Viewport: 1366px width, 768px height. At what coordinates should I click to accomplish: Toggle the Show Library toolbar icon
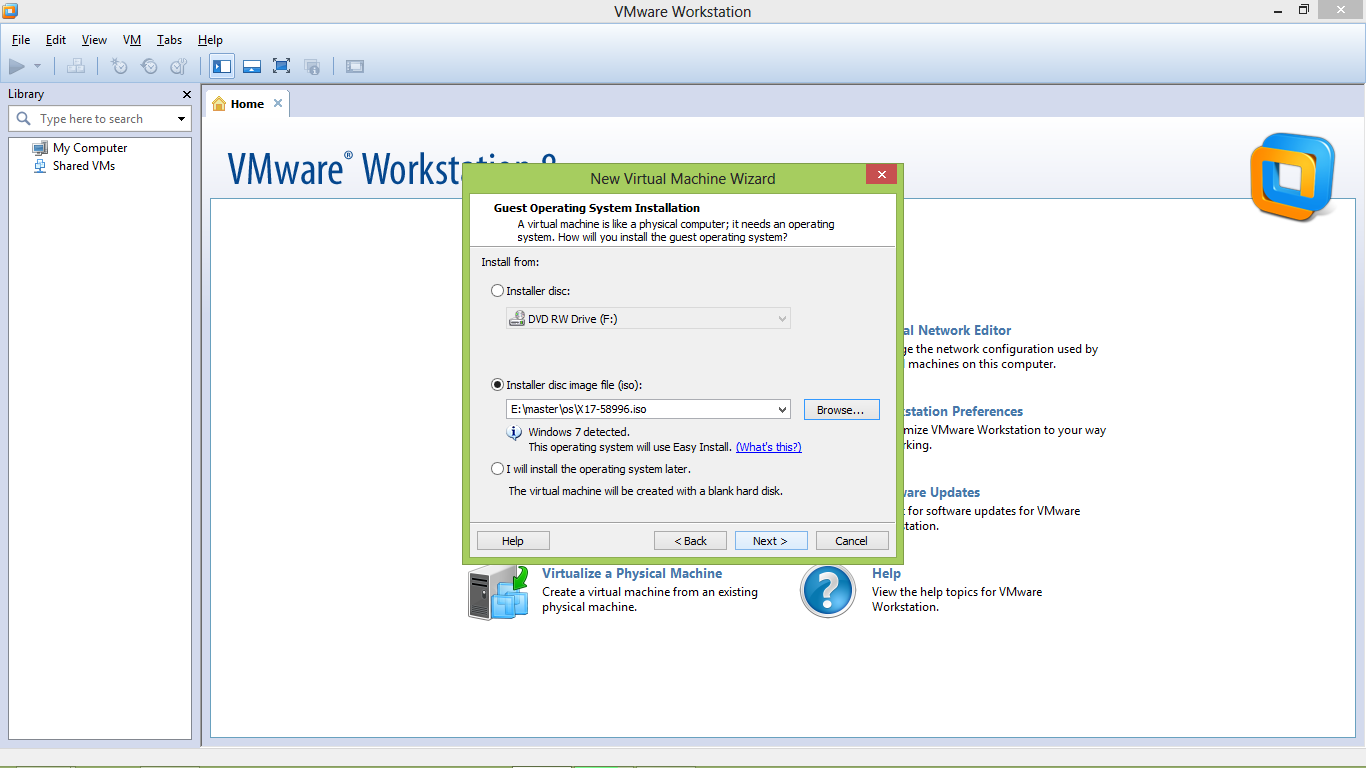tap(222, 66)
